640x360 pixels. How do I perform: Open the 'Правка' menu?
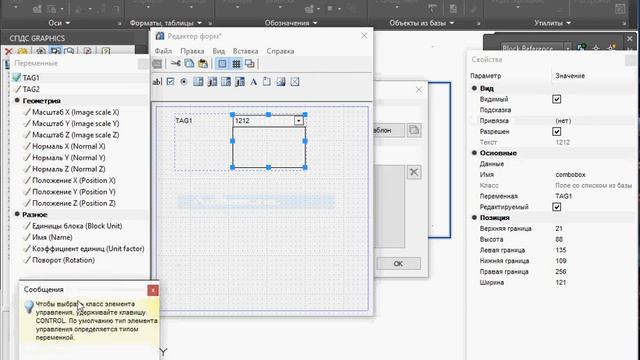pos(192,51)
